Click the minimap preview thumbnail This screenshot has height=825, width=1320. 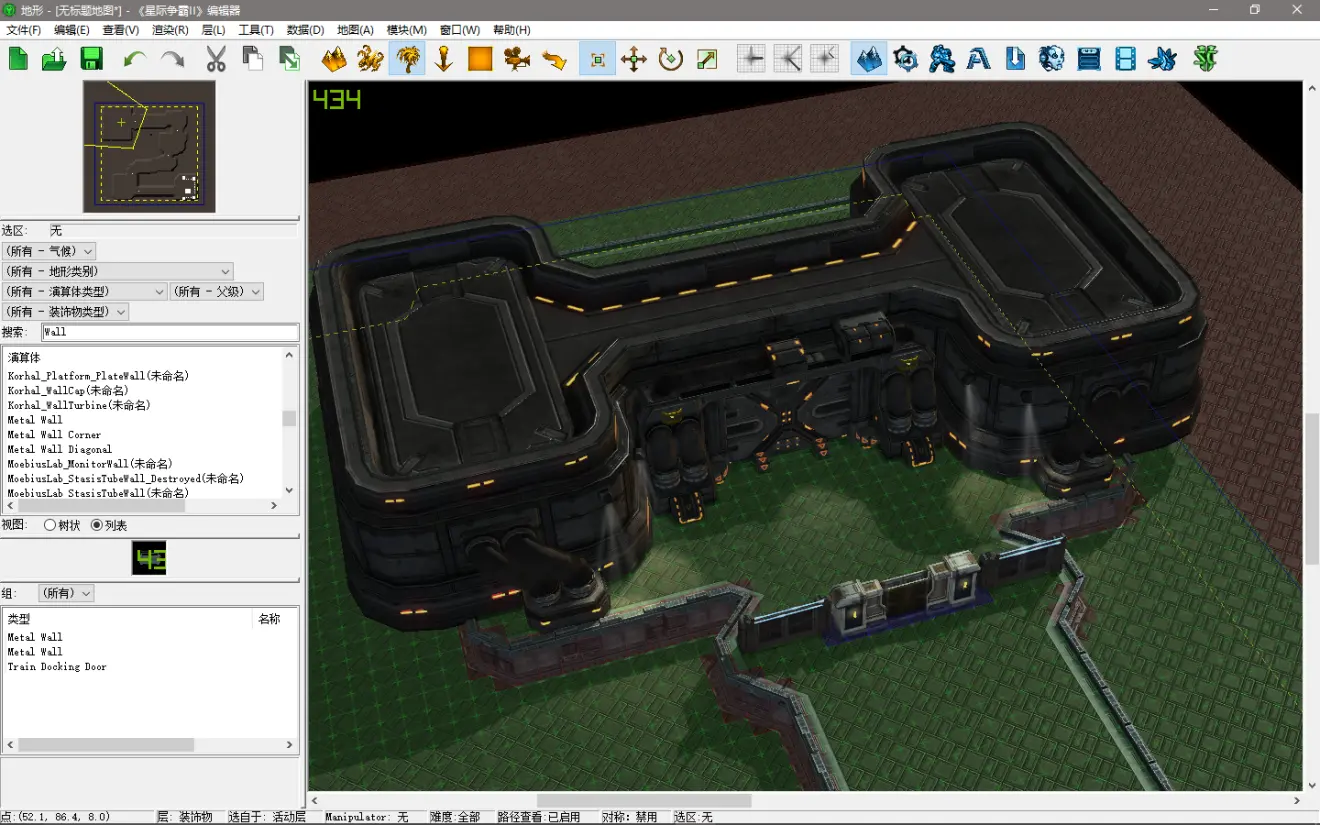(x=149, y=146)
